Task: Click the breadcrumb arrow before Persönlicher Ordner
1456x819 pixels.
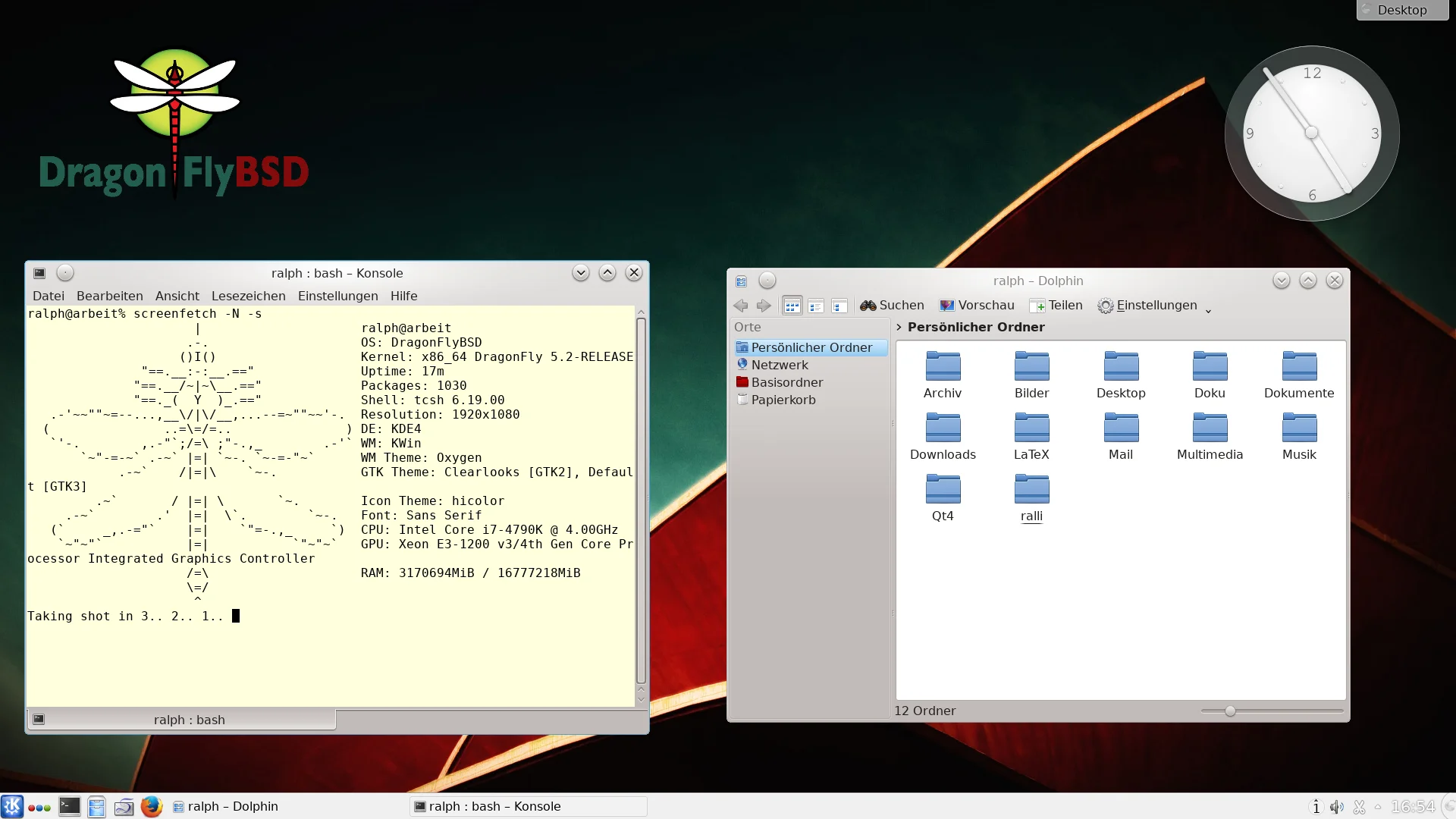Action: point(899,328)
